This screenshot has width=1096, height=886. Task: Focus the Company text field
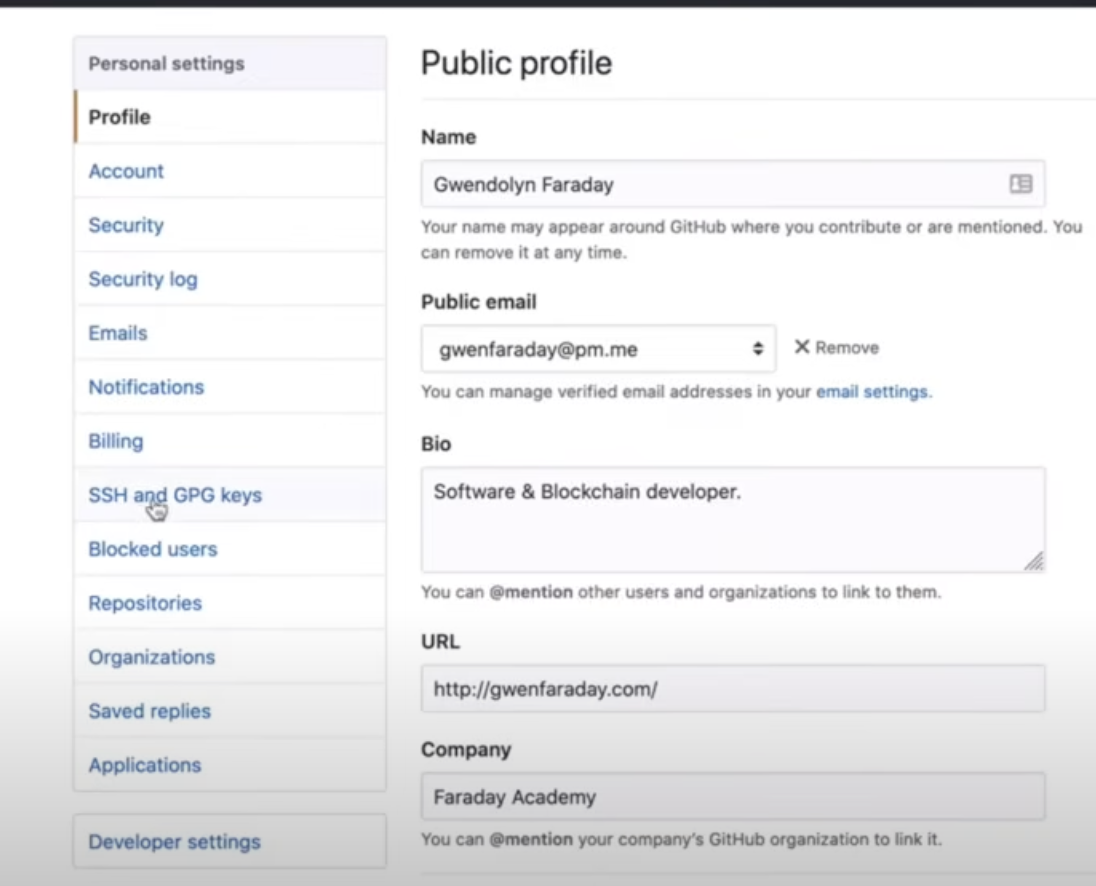(x=732, y=797)
